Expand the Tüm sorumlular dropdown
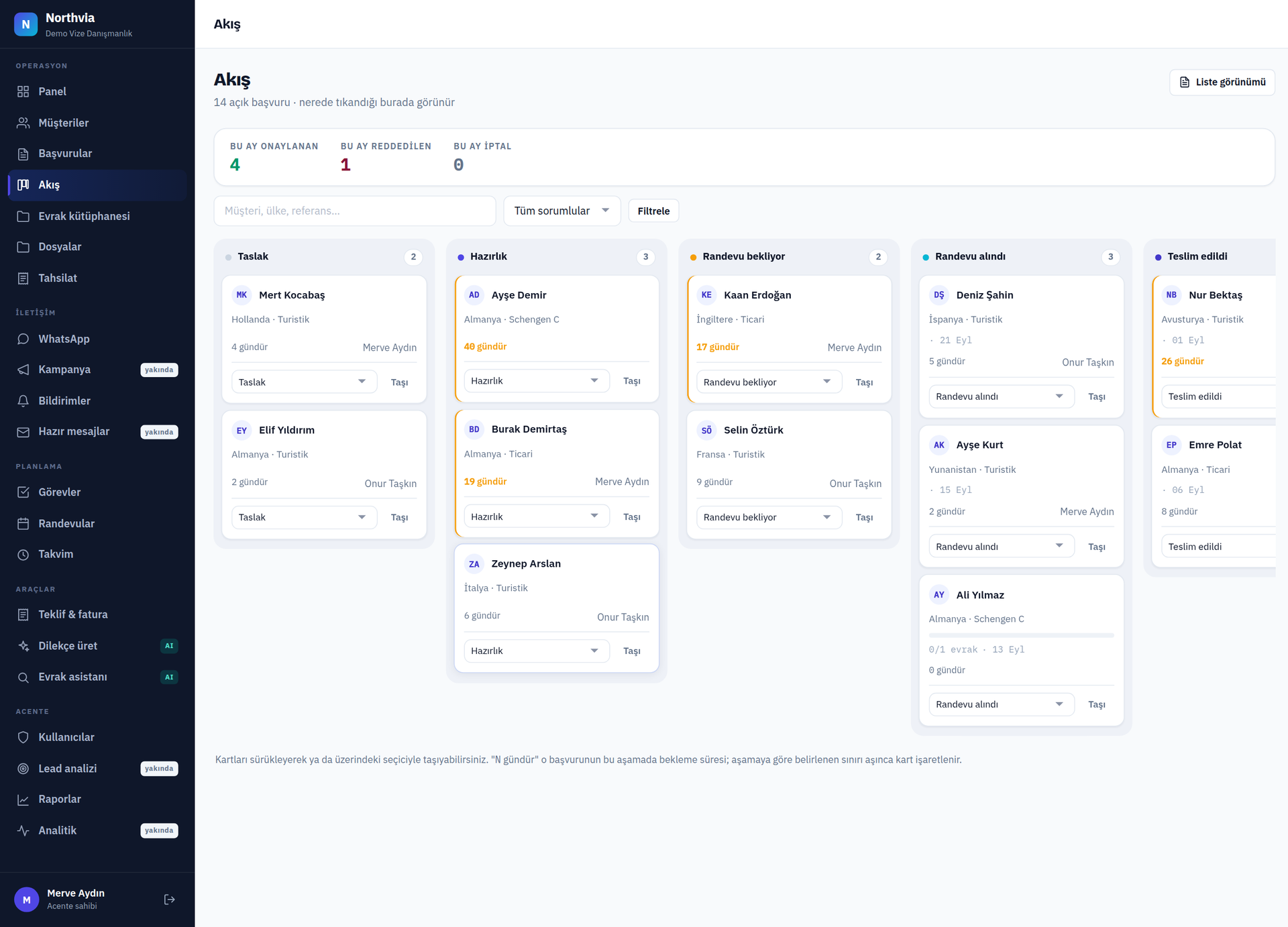 tap(562, 211)
